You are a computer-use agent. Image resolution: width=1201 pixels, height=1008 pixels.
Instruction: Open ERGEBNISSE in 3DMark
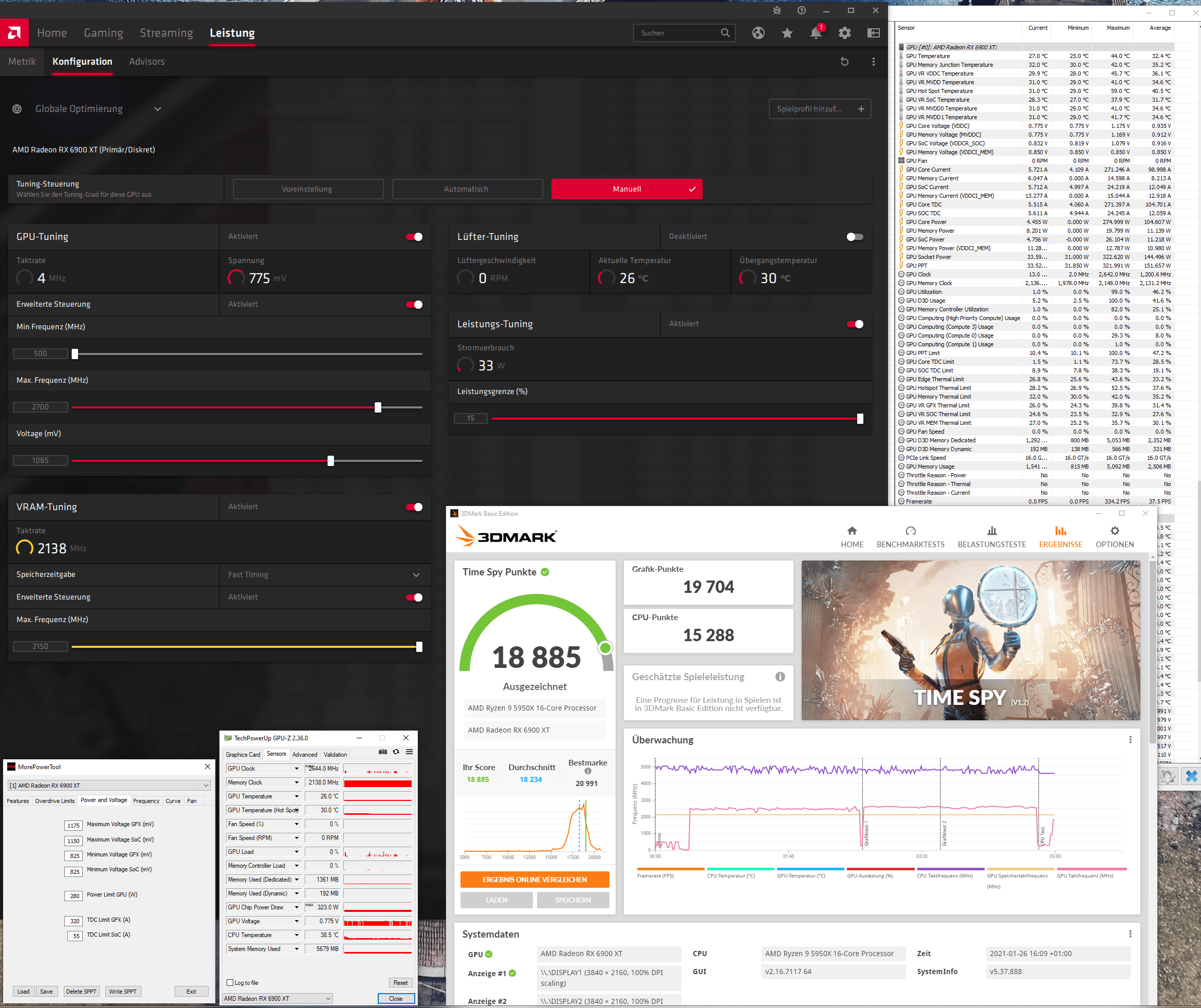pyautogui.click(x=1060, y=537)
